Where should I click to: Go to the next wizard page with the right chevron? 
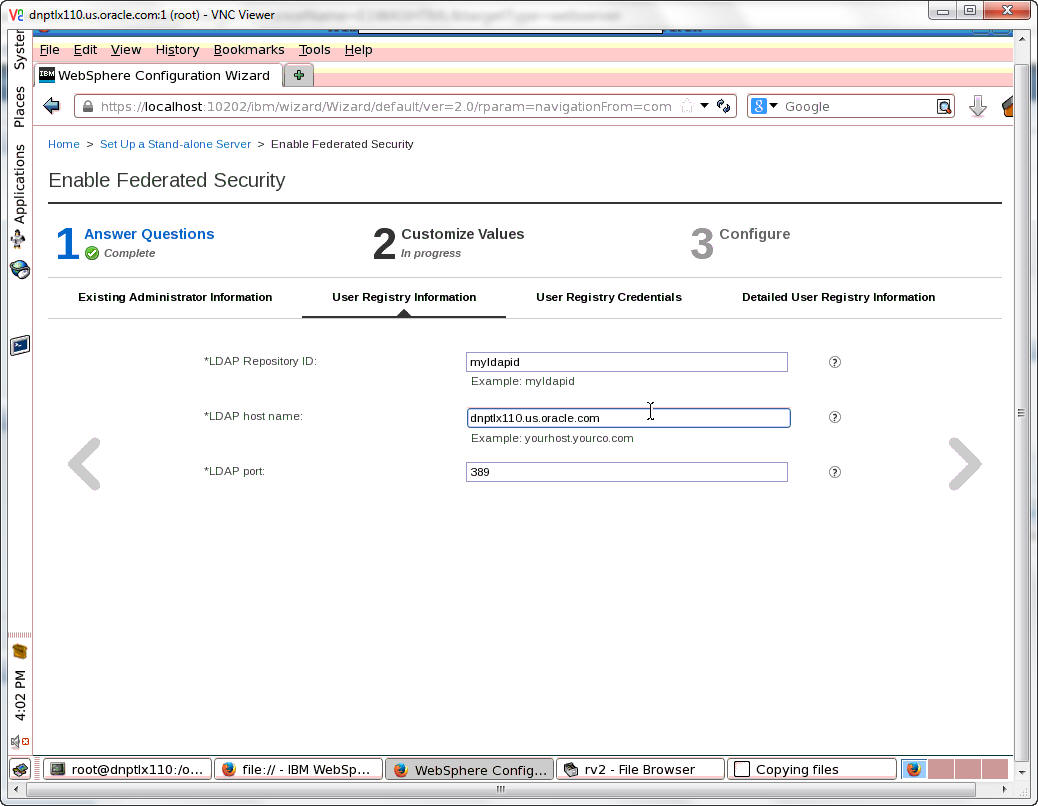[965, 464]
